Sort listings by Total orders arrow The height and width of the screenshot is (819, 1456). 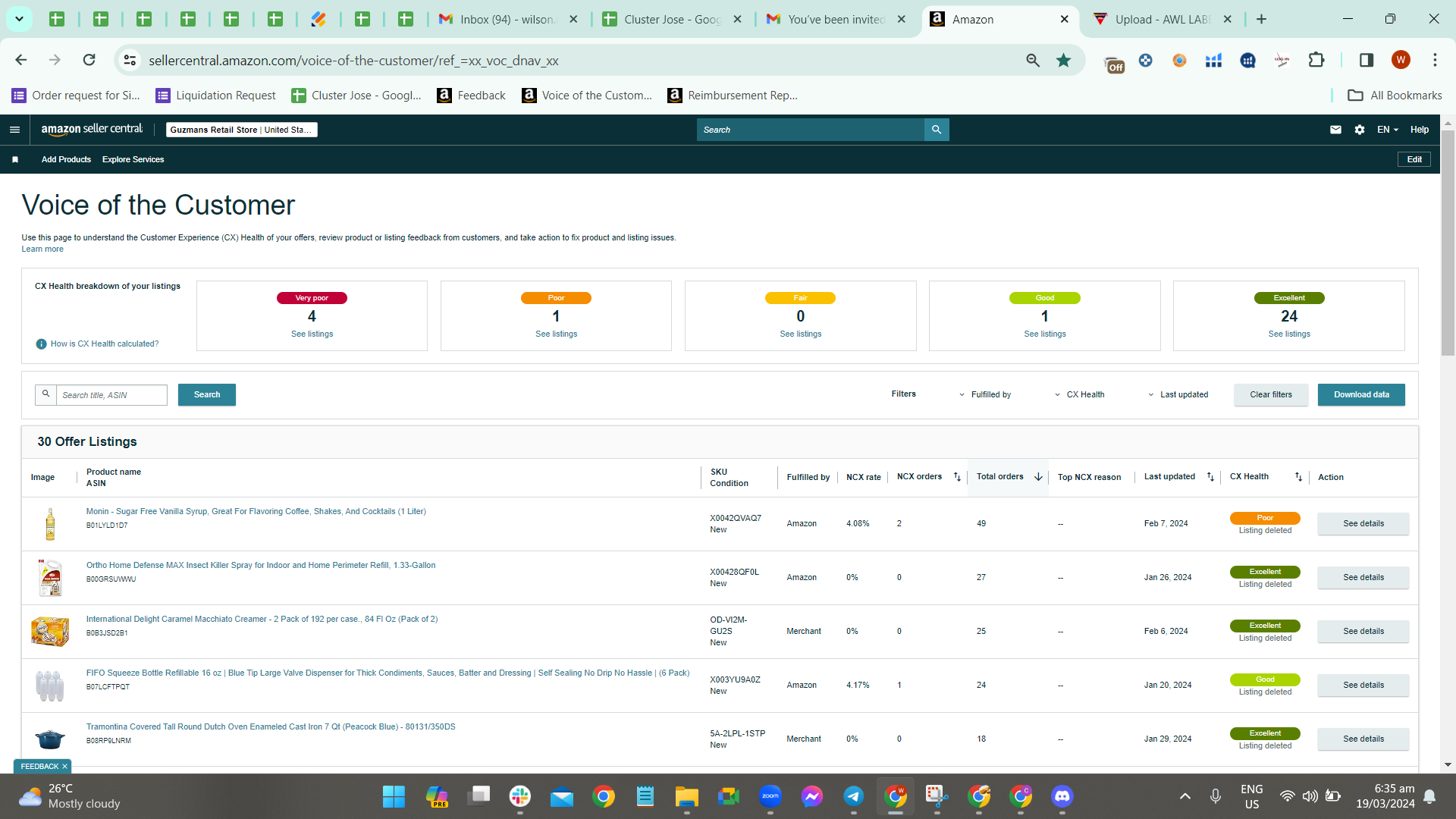tap(1038, 477)
